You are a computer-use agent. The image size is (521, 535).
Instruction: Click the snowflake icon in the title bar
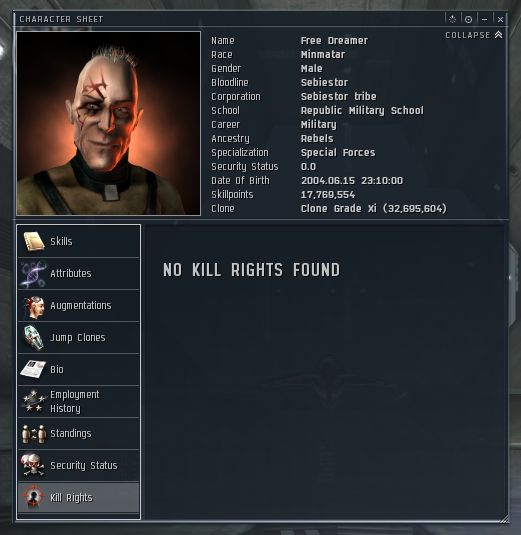click(x=452, y=19)
